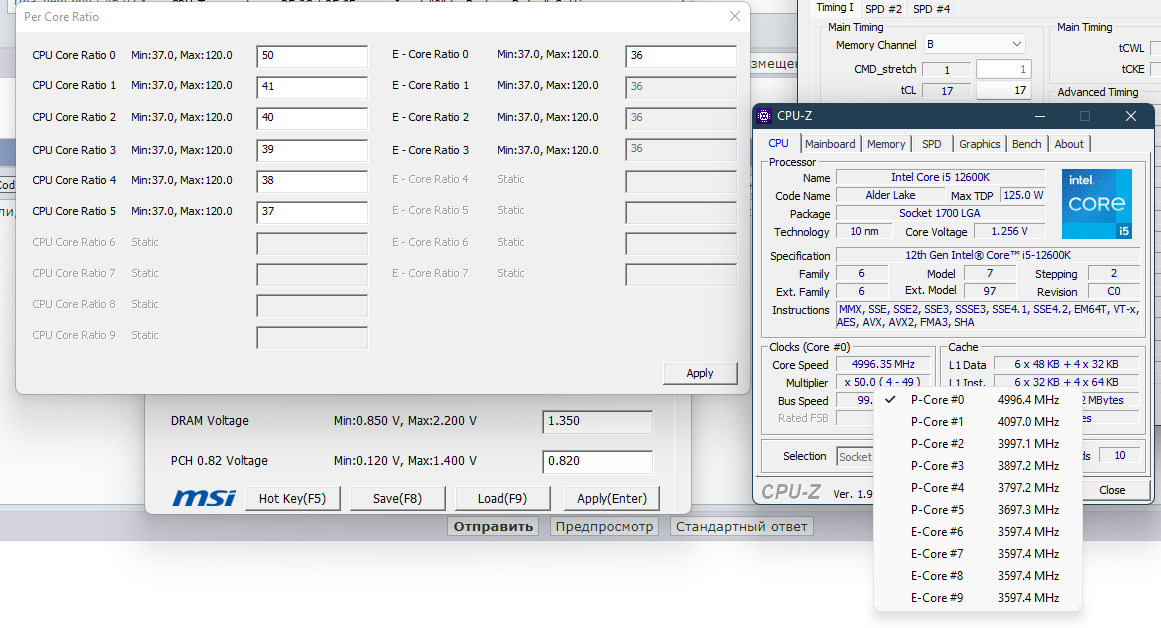Select E-Core #9 menu entry
This screenshot has width=1161, height=628.
click(x=977, y=598)
